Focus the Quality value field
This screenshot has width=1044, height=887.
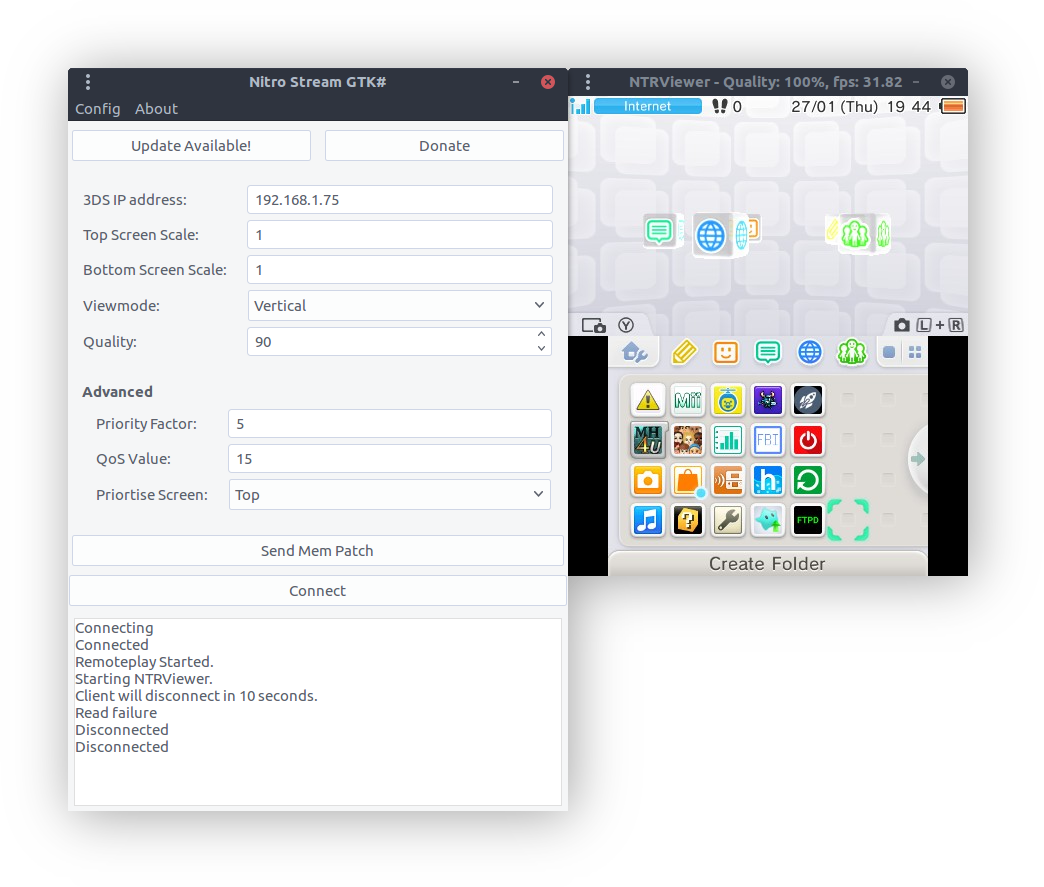(x=390, y=342)
